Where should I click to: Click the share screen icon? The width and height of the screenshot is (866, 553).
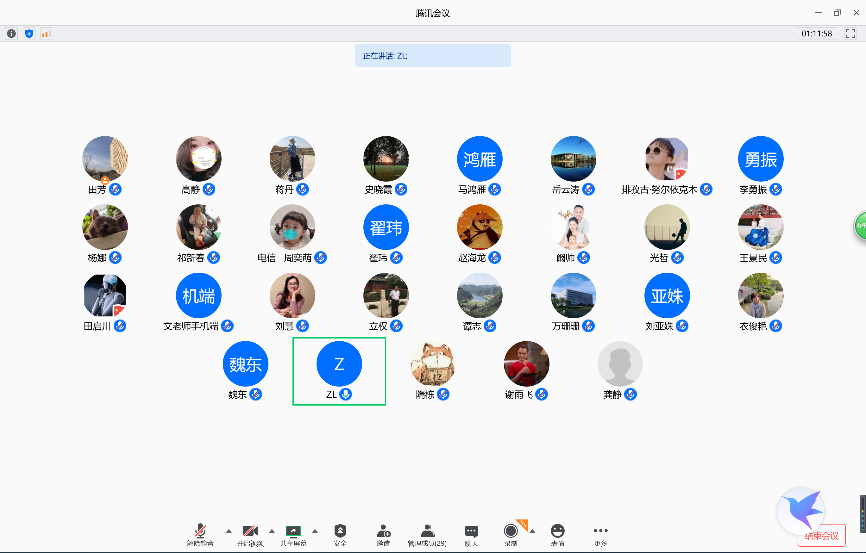[x=293, y=531]
